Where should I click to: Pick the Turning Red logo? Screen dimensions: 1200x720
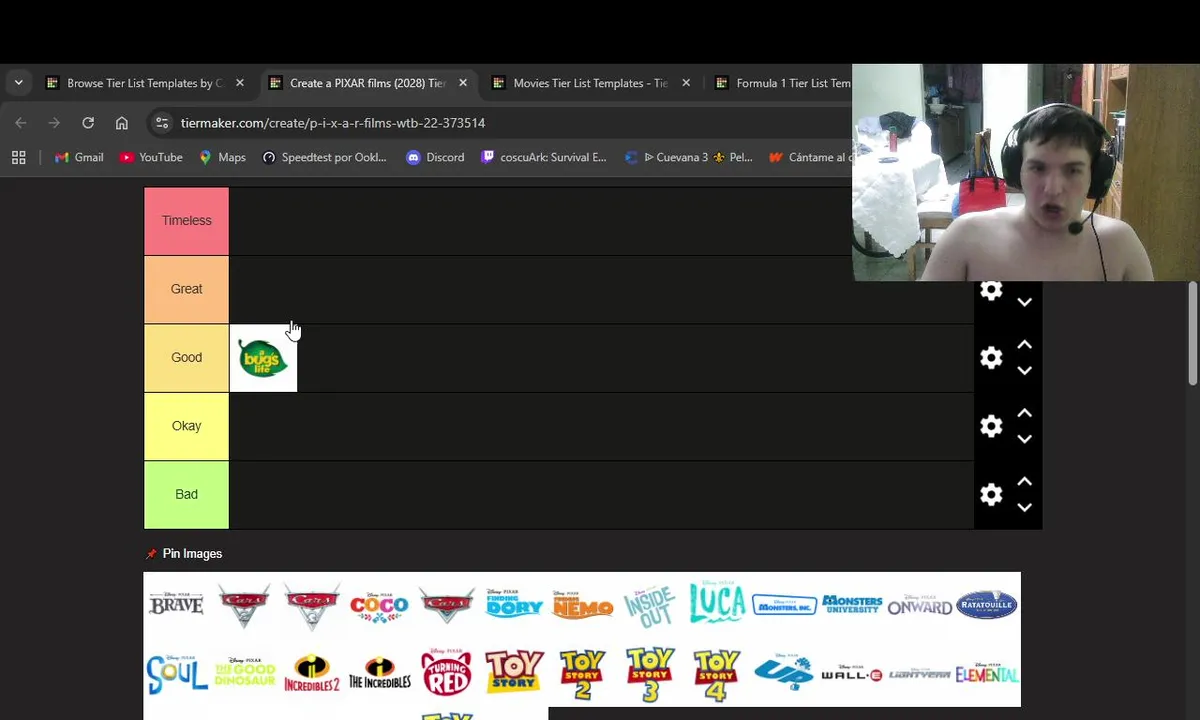[x=447, y=672]
